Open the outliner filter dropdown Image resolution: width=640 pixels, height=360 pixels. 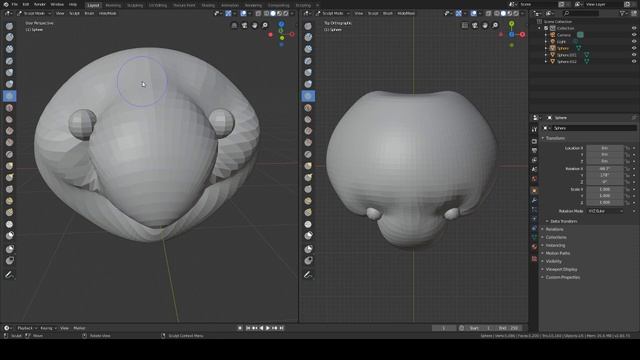[624, 13]
